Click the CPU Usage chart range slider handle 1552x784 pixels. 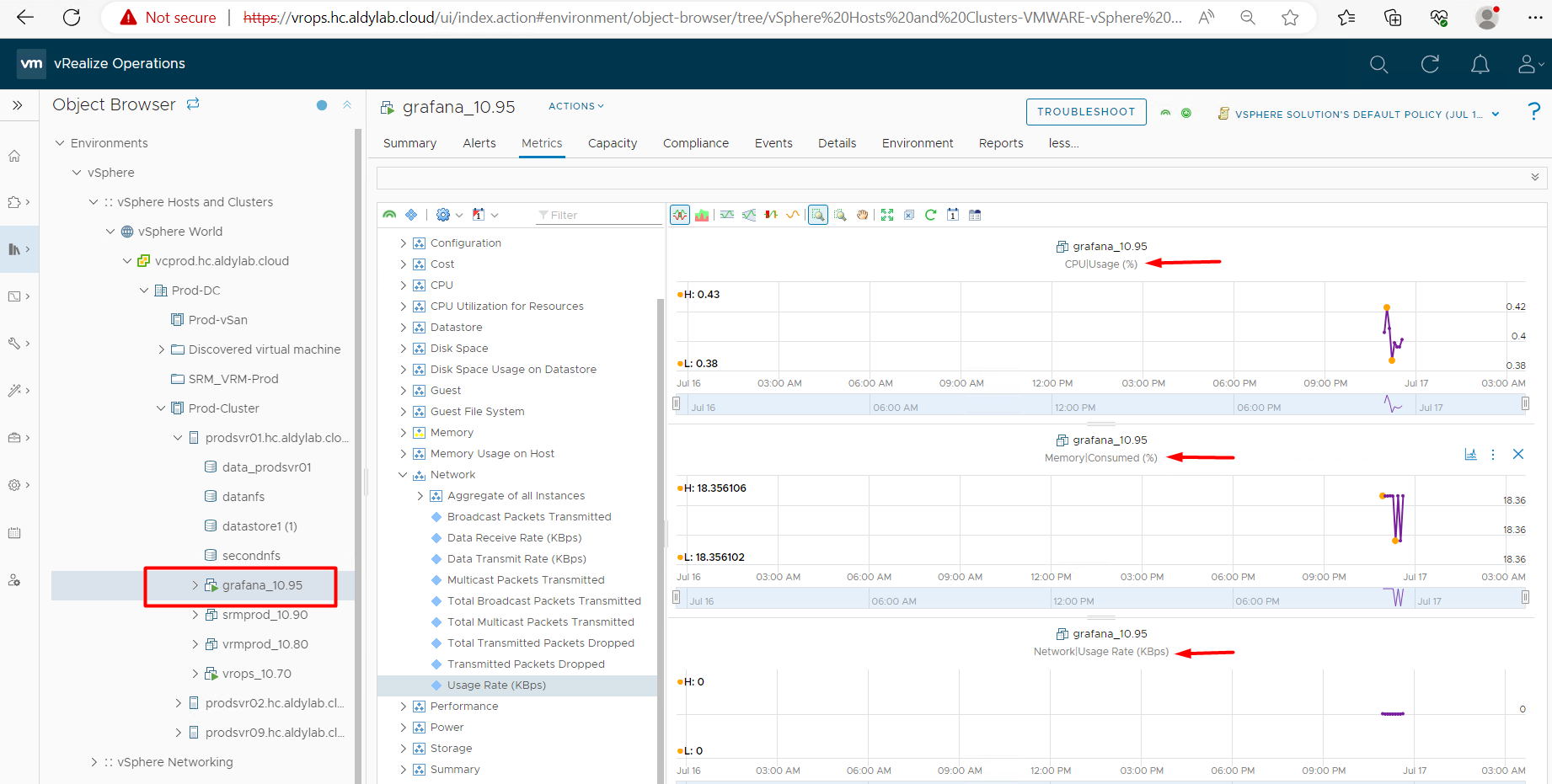pyautogui.click(x=676, y=404)
